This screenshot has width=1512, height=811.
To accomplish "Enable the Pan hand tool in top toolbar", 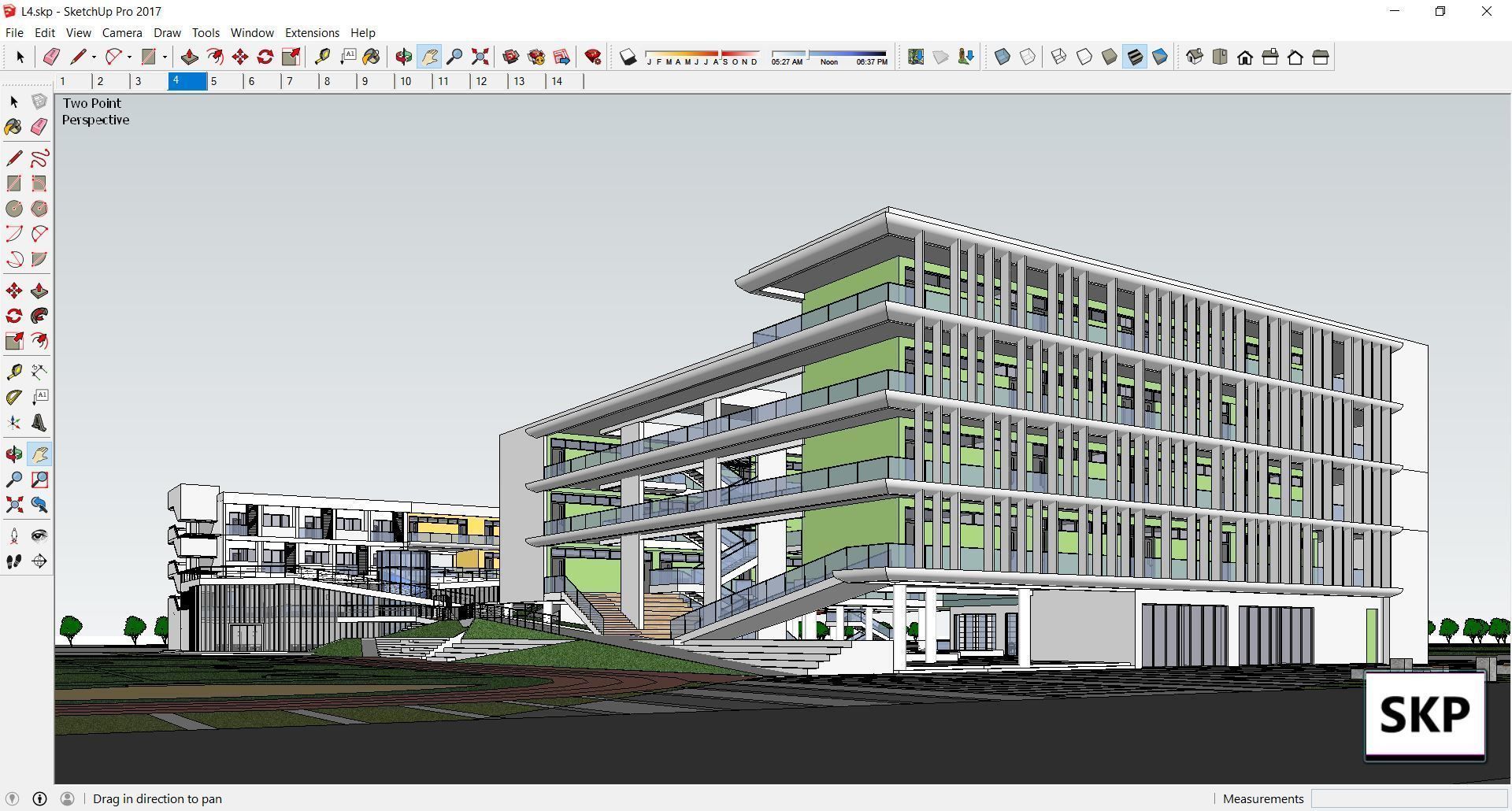I will coord(429,57).
